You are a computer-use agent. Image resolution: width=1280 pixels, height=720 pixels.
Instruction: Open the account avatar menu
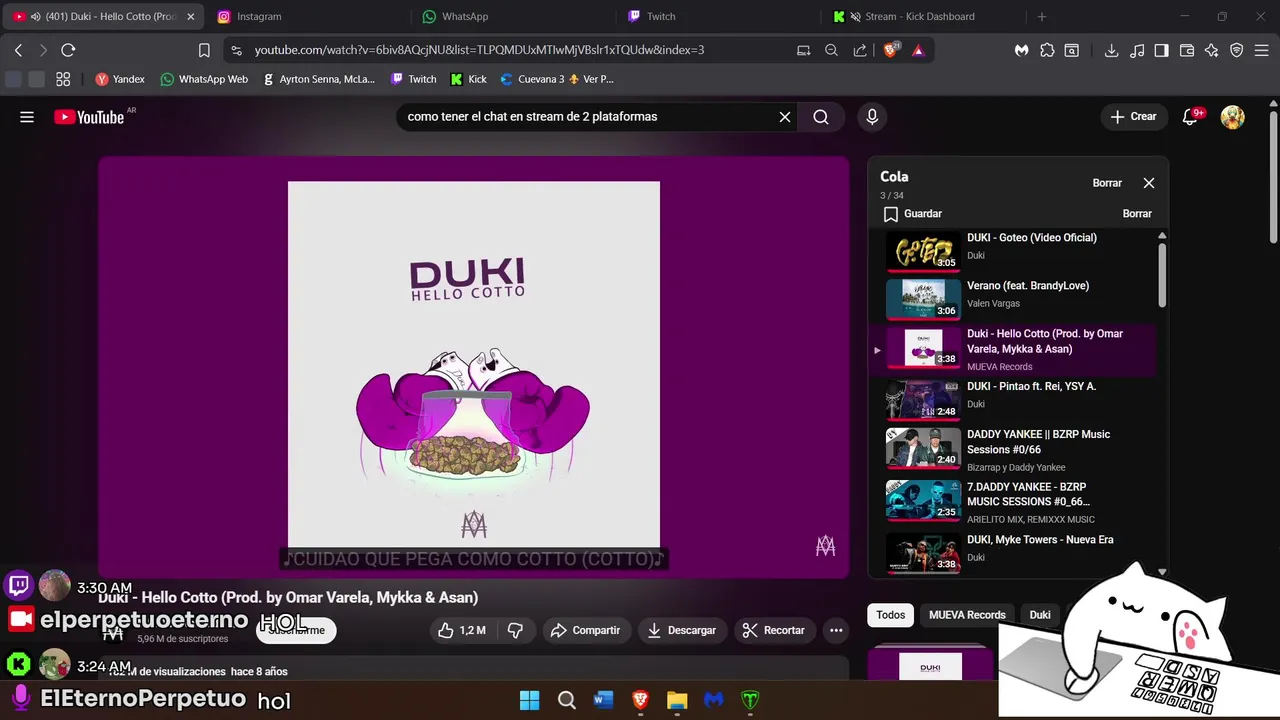(x=1233, y=117)
